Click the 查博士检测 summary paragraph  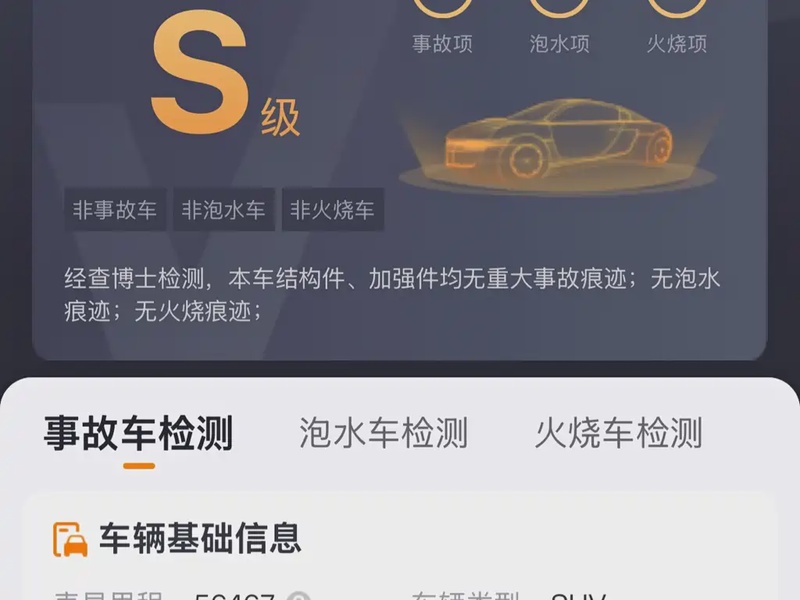[392, 295]
